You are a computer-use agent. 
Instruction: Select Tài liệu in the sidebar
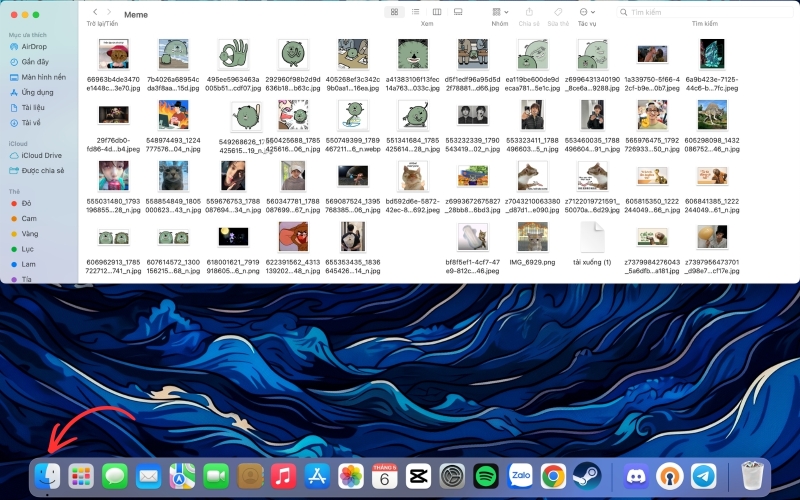pyautogui.click(x=33, y=108)
